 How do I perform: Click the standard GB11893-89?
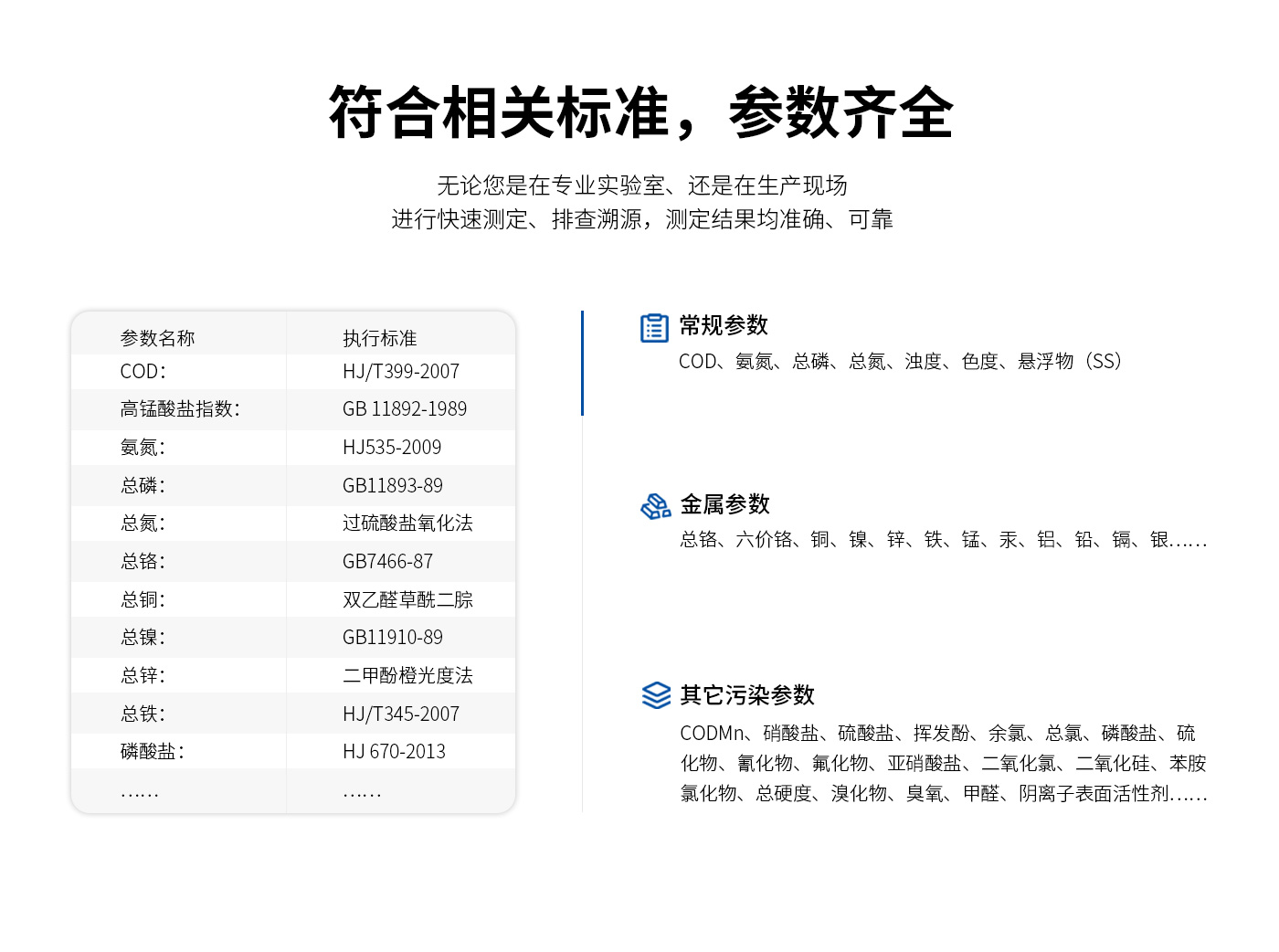click(x=393, y=486)
